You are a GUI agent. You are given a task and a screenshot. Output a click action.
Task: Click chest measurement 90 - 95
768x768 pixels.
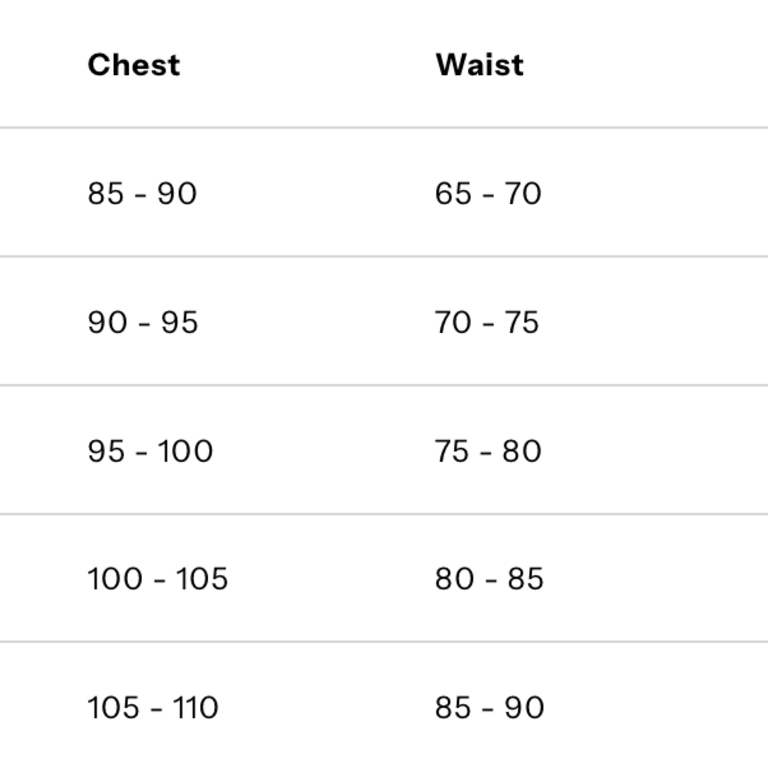tap(142, 322)
